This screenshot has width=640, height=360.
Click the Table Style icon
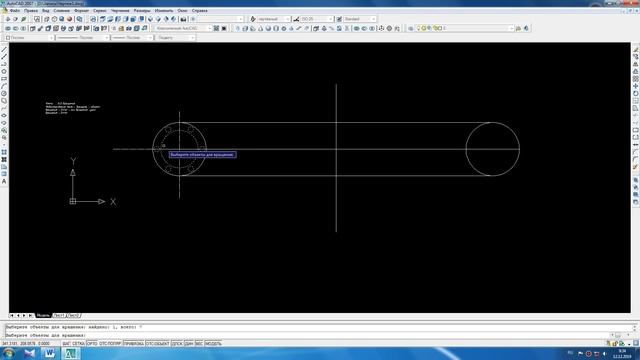339,19
